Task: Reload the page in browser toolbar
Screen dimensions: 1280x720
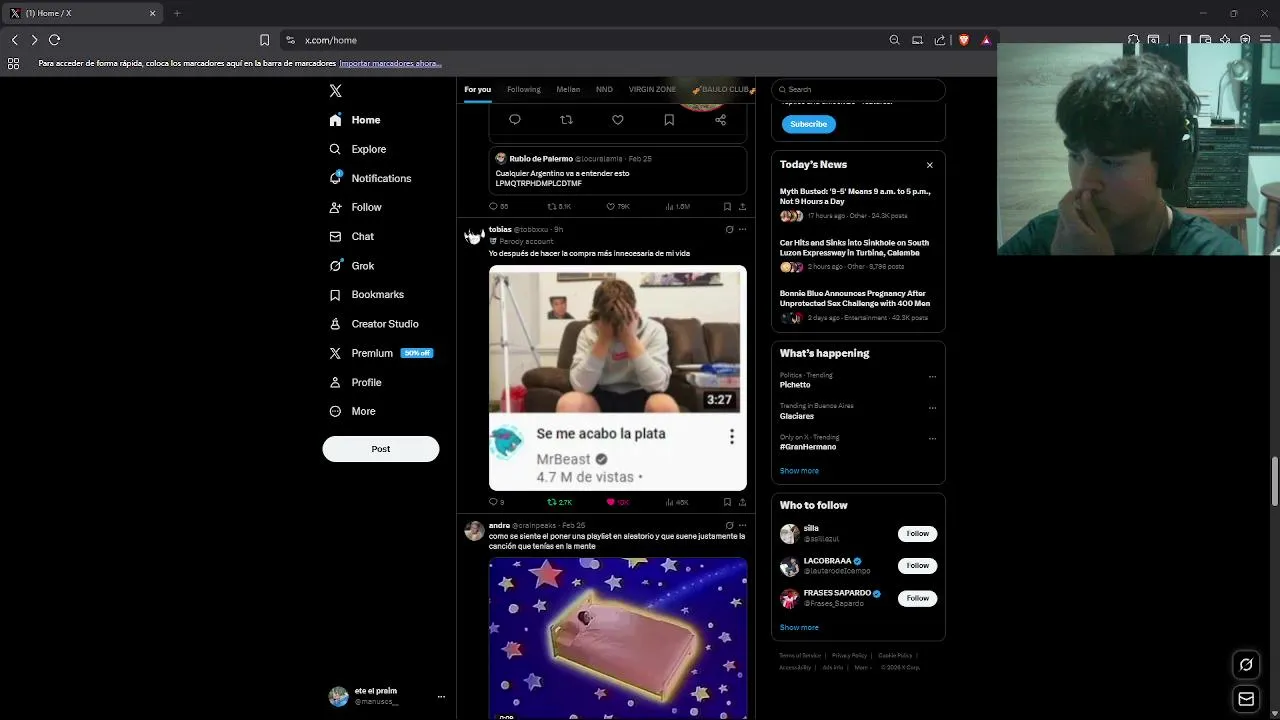Action: click(55, 40)
